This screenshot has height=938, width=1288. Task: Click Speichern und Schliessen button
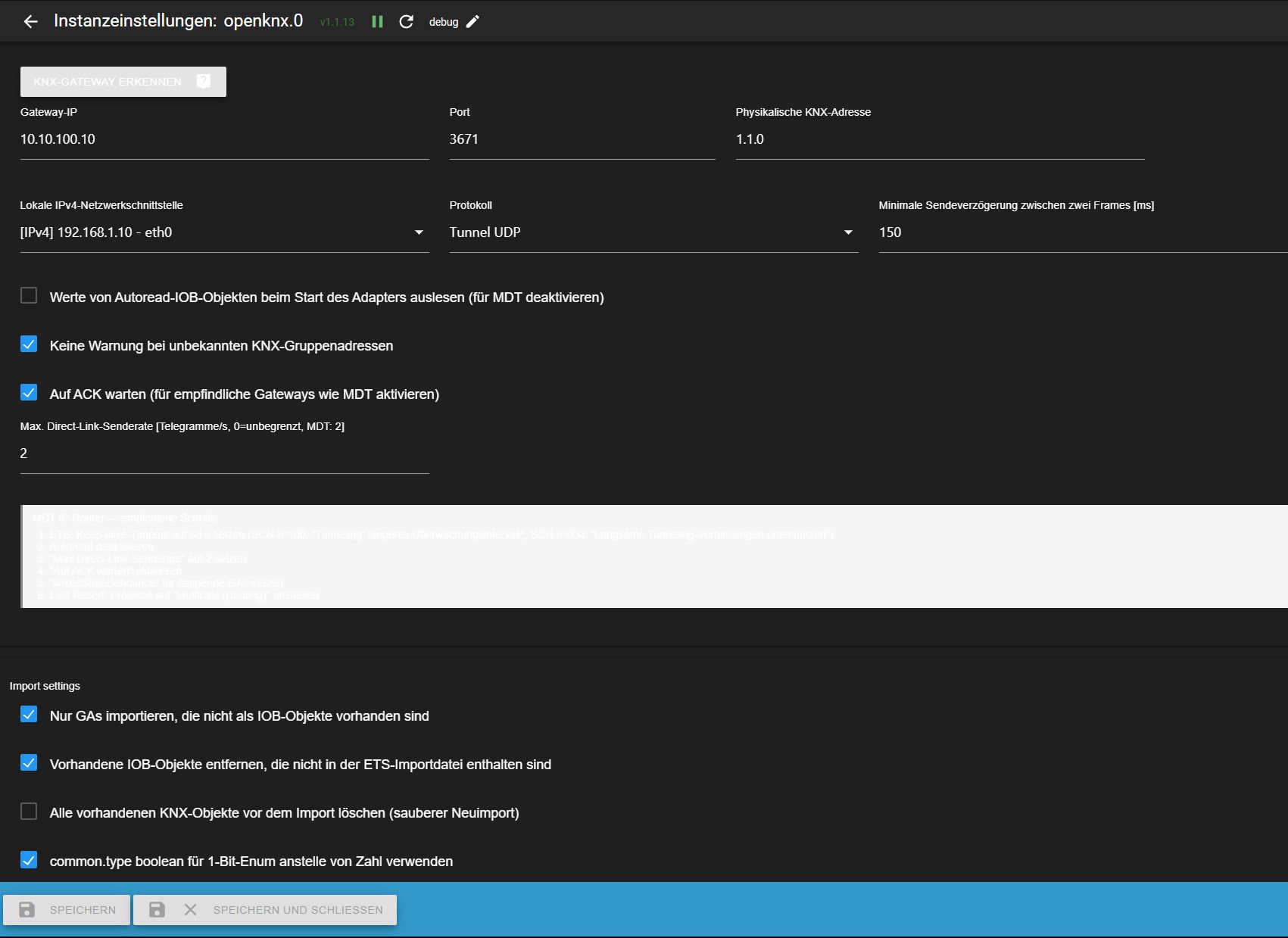265,910
